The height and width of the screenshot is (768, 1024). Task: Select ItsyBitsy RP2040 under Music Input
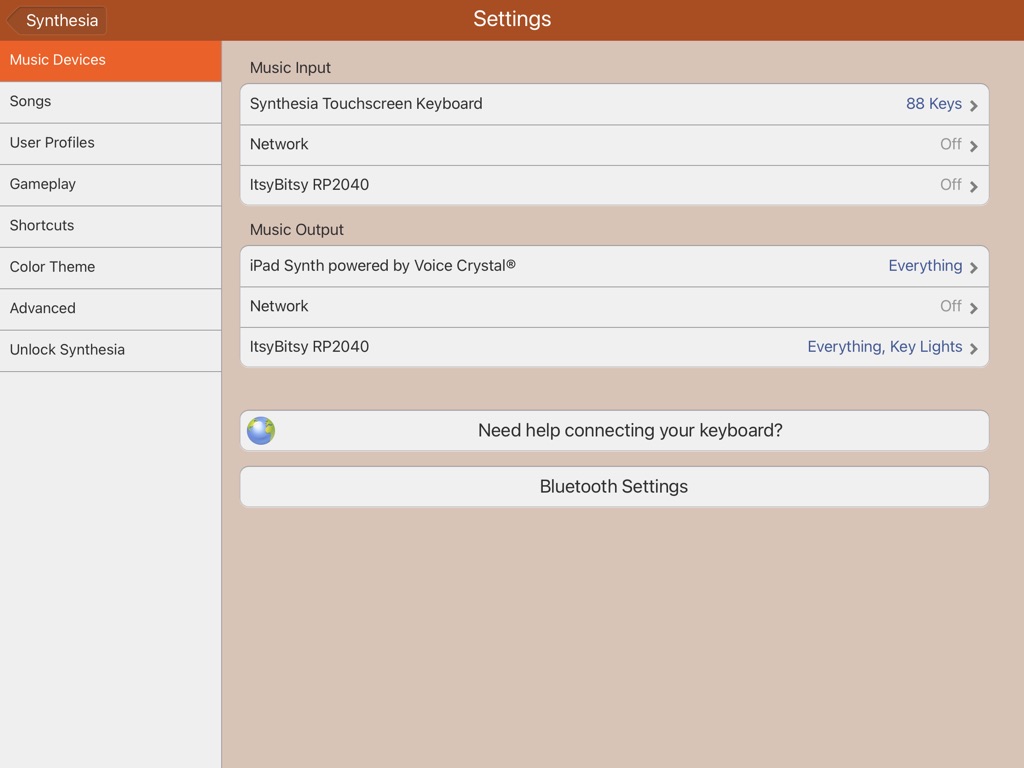614,185
